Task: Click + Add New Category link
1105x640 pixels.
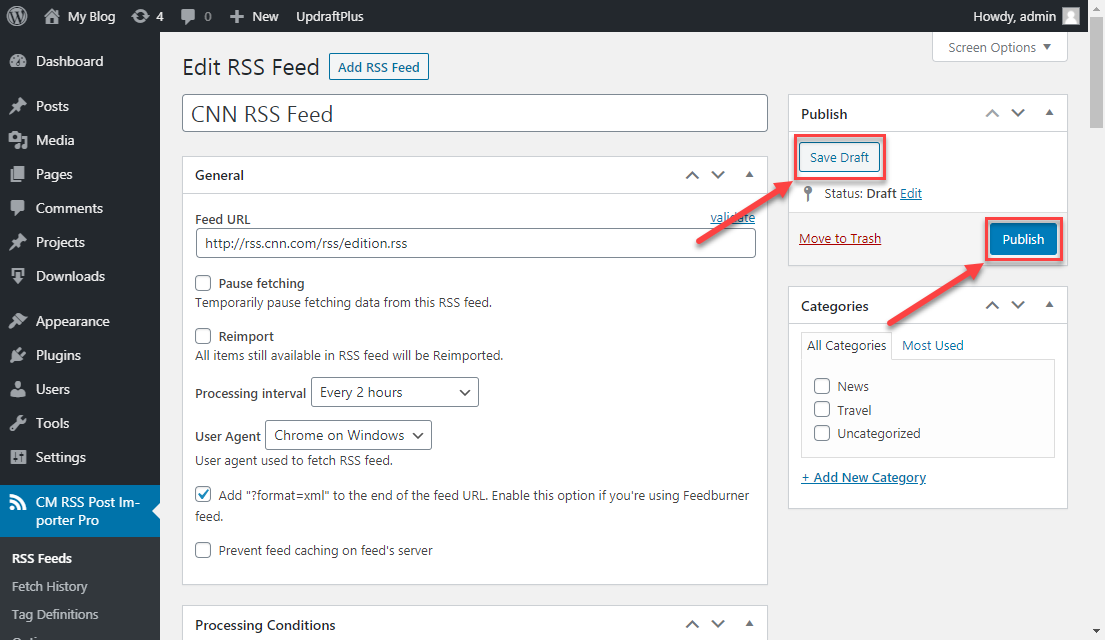Action: tap(863, 477)
